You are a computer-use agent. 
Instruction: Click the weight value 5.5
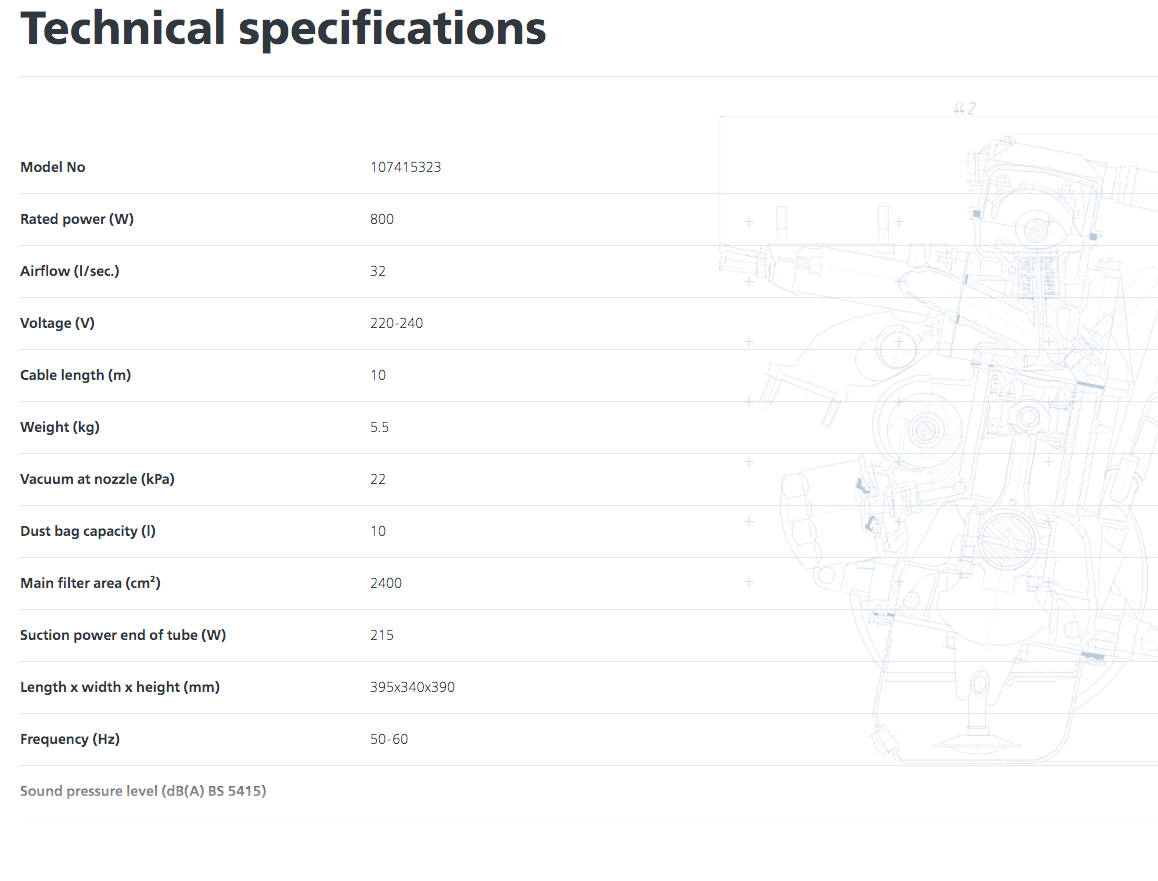tap(380, 427)
